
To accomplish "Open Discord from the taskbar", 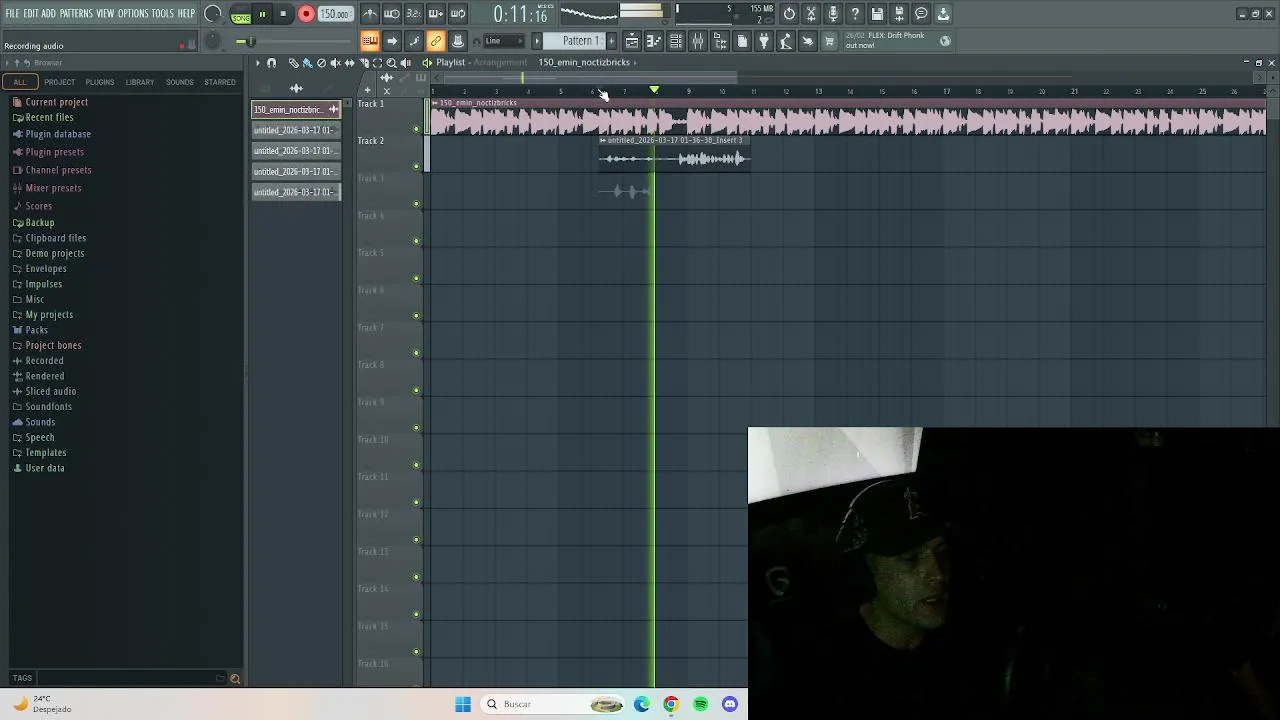I will pos(730,704).
